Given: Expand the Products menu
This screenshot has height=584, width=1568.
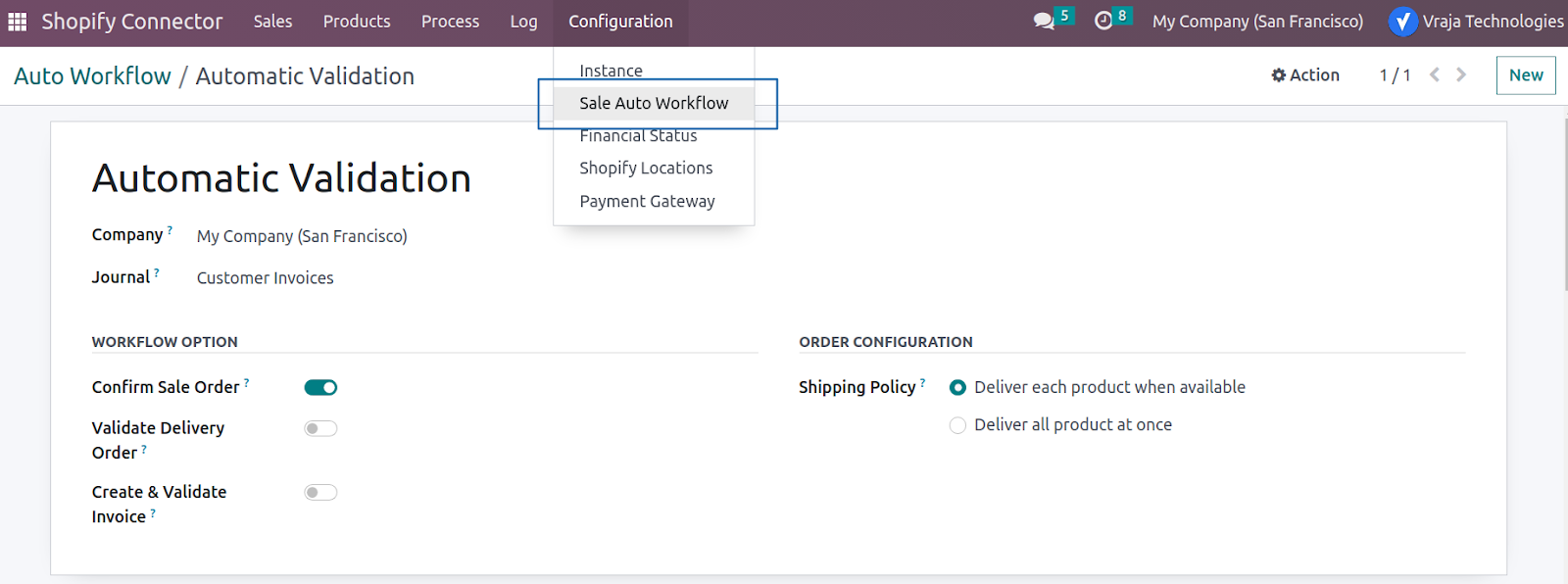Looking at the screenshot, I should click(357, 22).
